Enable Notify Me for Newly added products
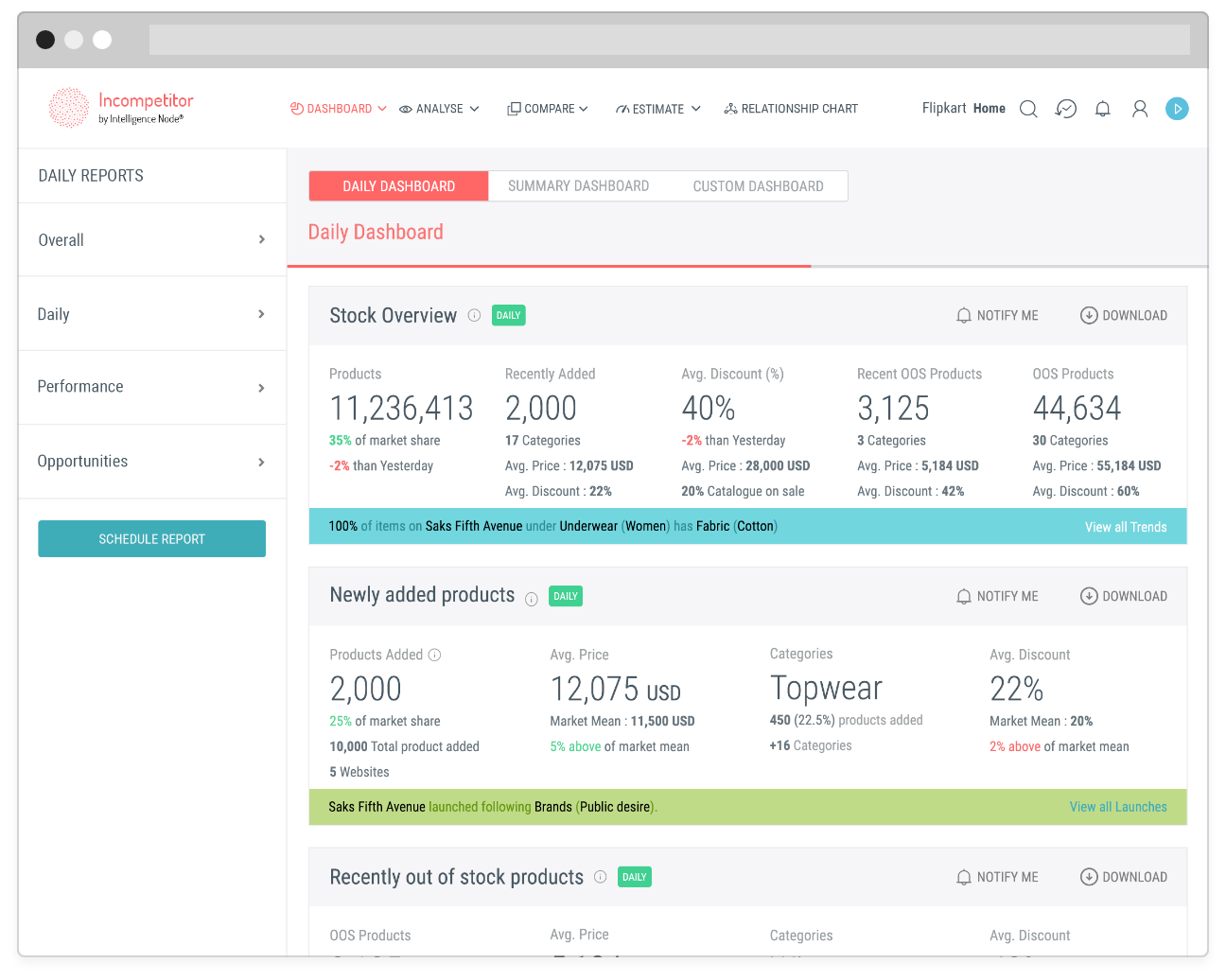The image size is (1226, 980). pyautogui.click(x=997, y=596)
